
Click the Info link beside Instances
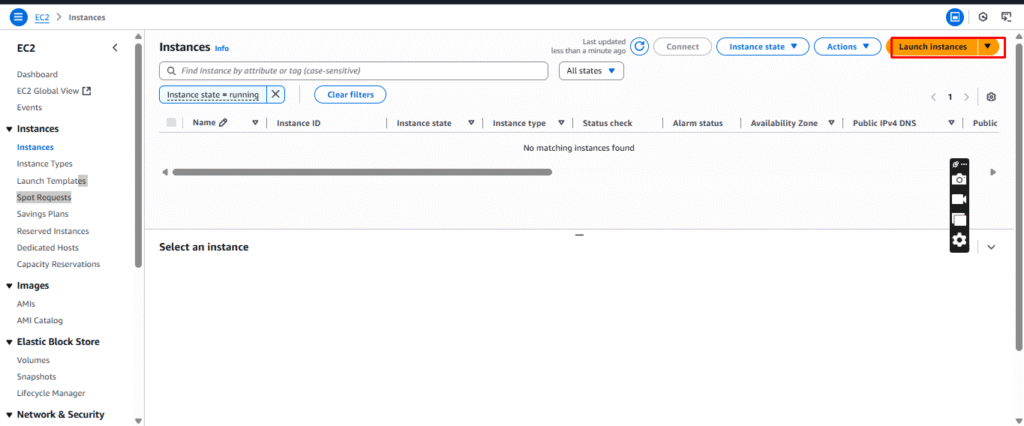coord(222,48)
